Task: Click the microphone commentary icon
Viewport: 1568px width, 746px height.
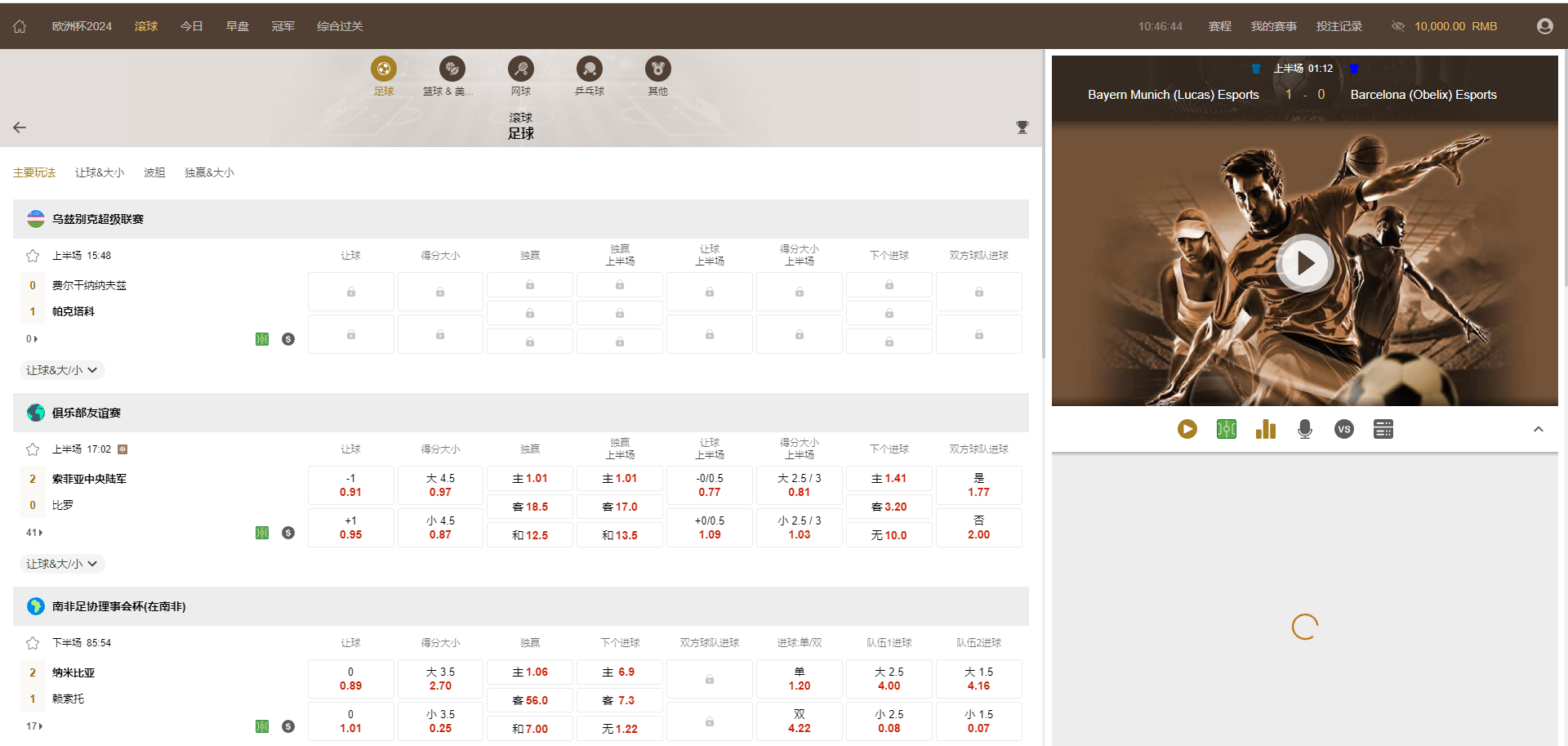Action: click(1304, 429)
